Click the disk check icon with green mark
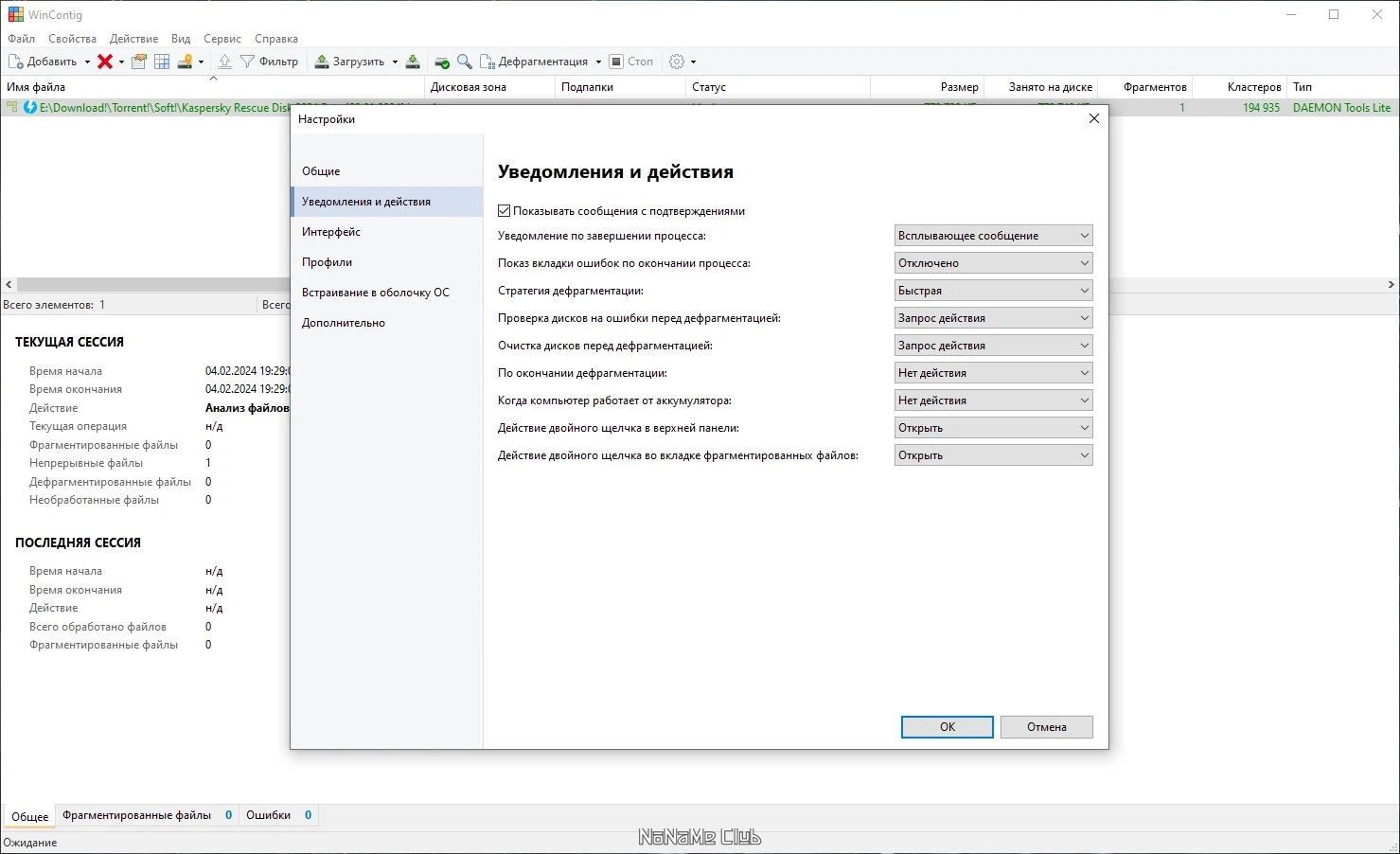This screenshot has height=854, width=1400. 442,62
